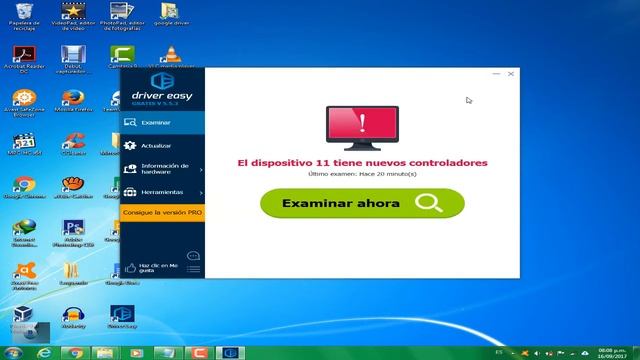The height and width of the screenshot is (360, 640).
Task: Select the VLC media player icon
Action: point(171,57)
